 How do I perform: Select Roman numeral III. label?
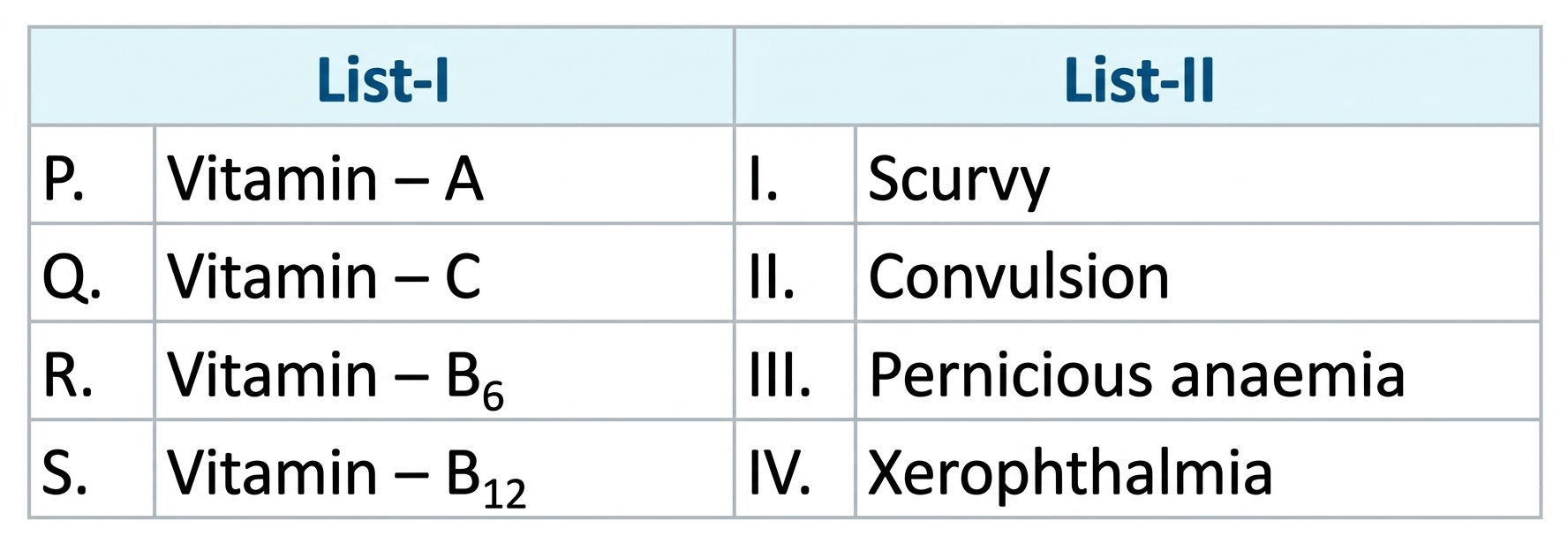pyautogui.click(x=780, y=375)
